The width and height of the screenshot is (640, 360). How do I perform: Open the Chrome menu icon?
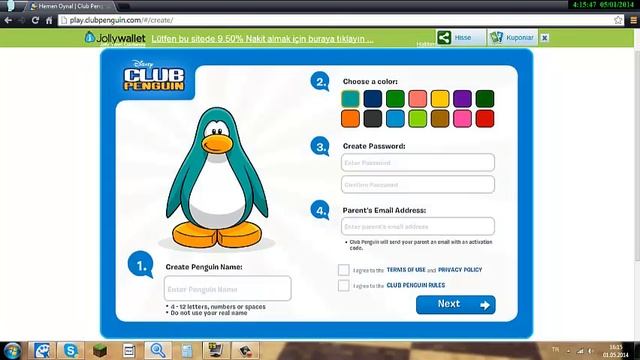click(x=633, y=20)
